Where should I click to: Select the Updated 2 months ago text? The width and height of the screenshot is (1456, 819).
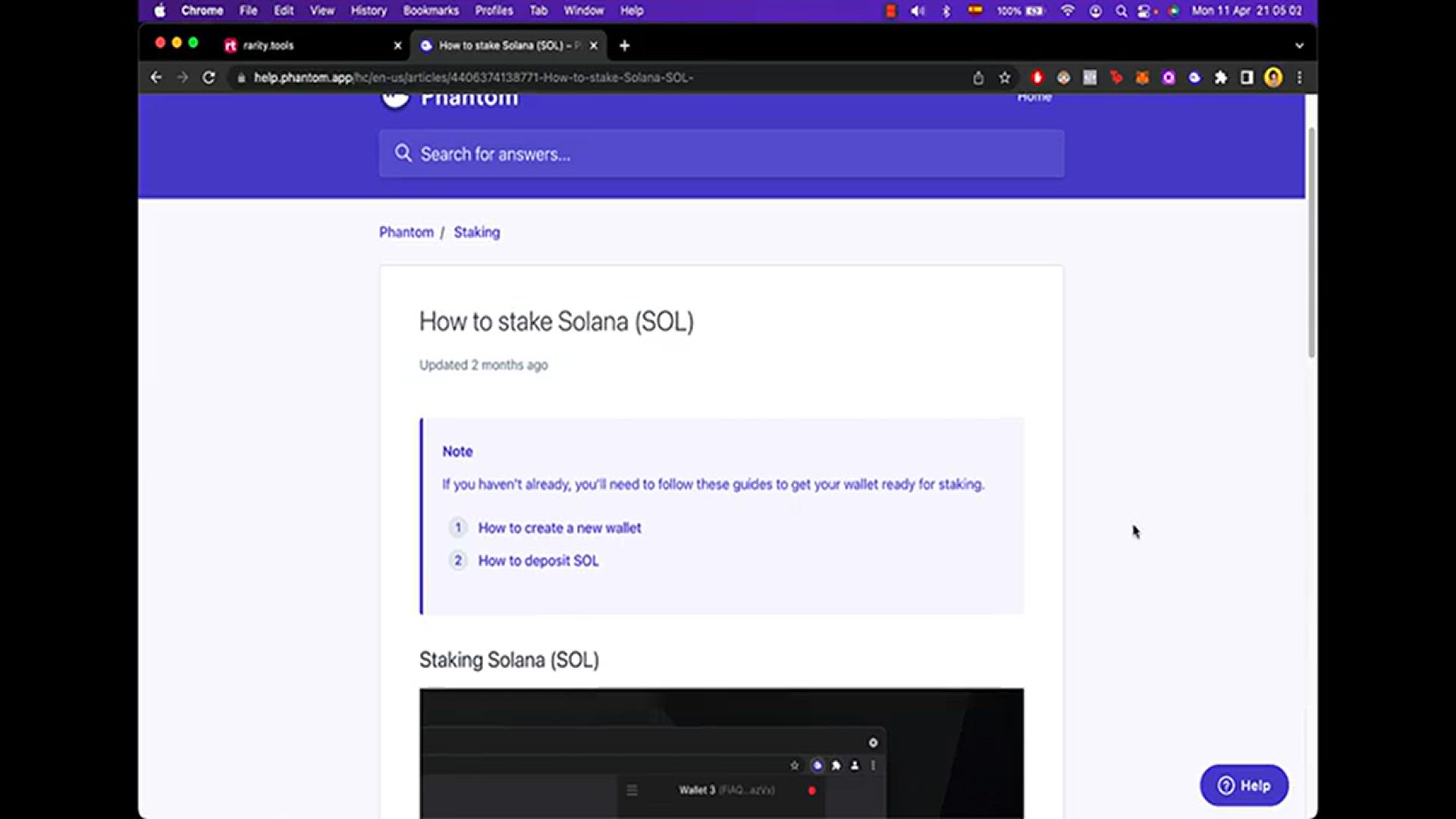484,365
